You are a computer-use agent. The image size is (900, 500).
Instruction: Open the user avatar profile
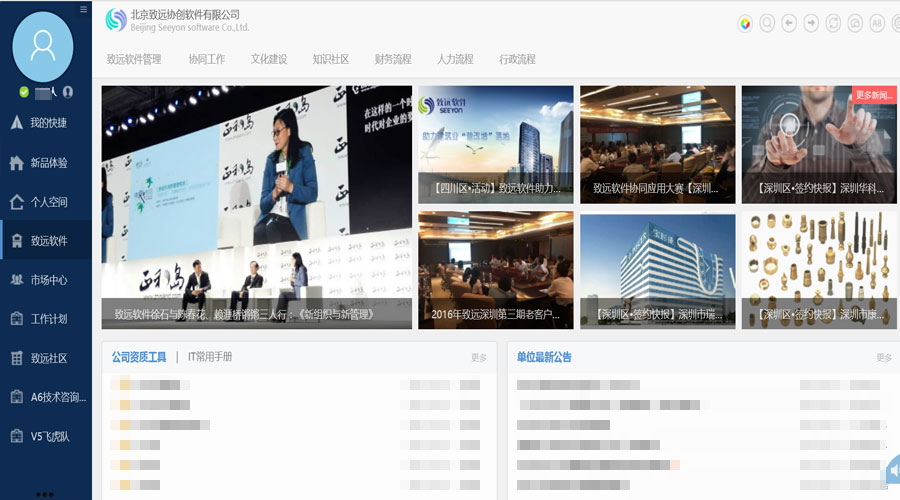click(x=43, y=47)
